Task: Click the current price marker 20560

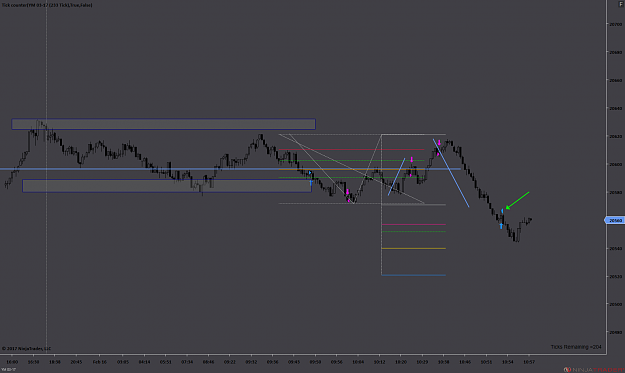Action: (614, 220)
